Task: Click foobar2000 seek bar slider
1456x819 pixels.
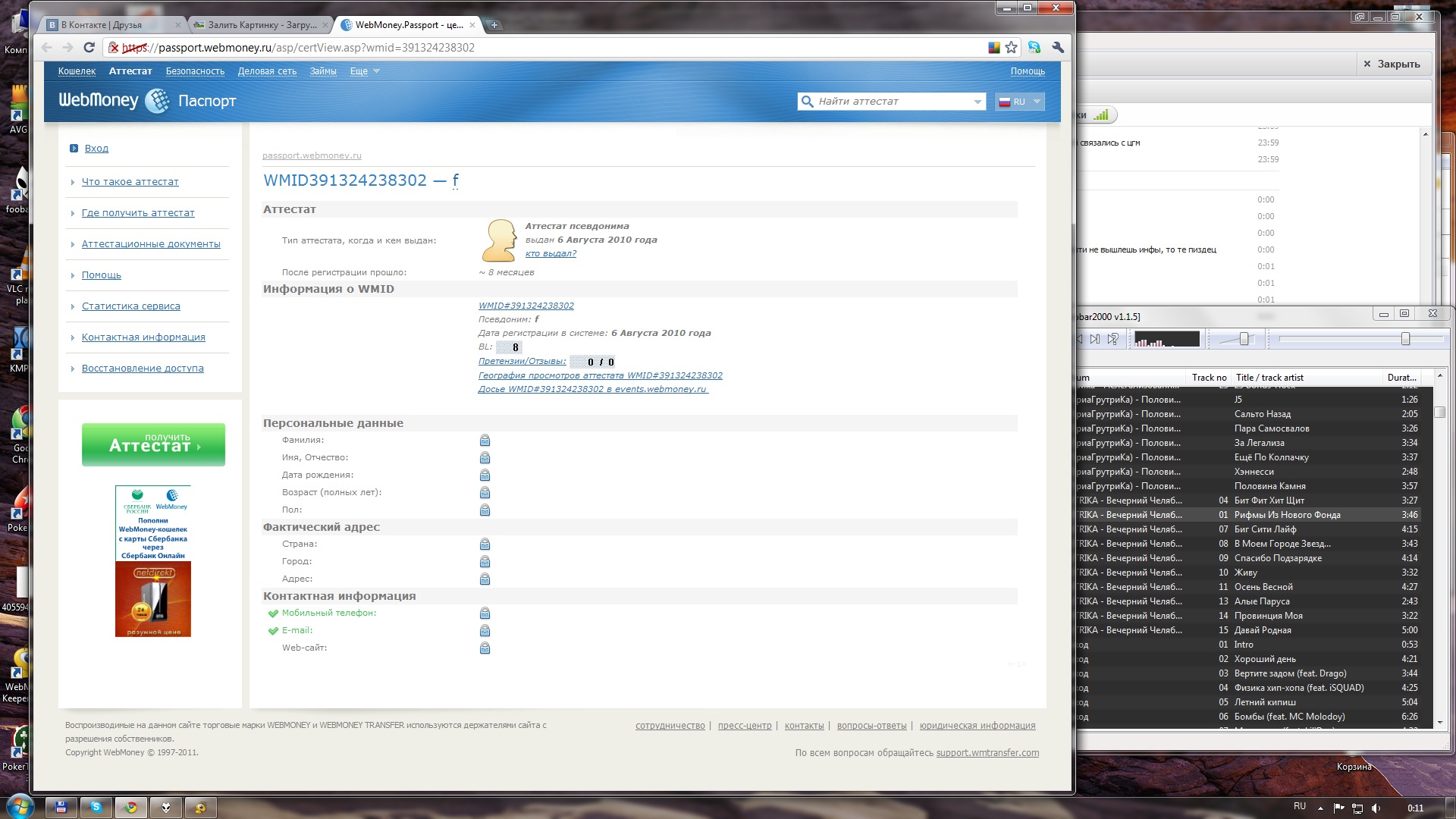Action: 1405,339
